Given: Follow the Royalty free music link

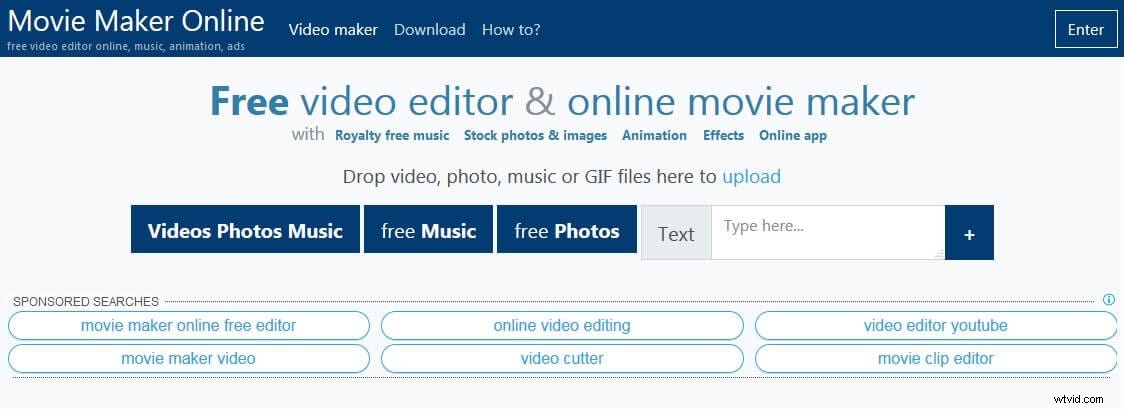Looking at the screenshot, I should 392,135.
